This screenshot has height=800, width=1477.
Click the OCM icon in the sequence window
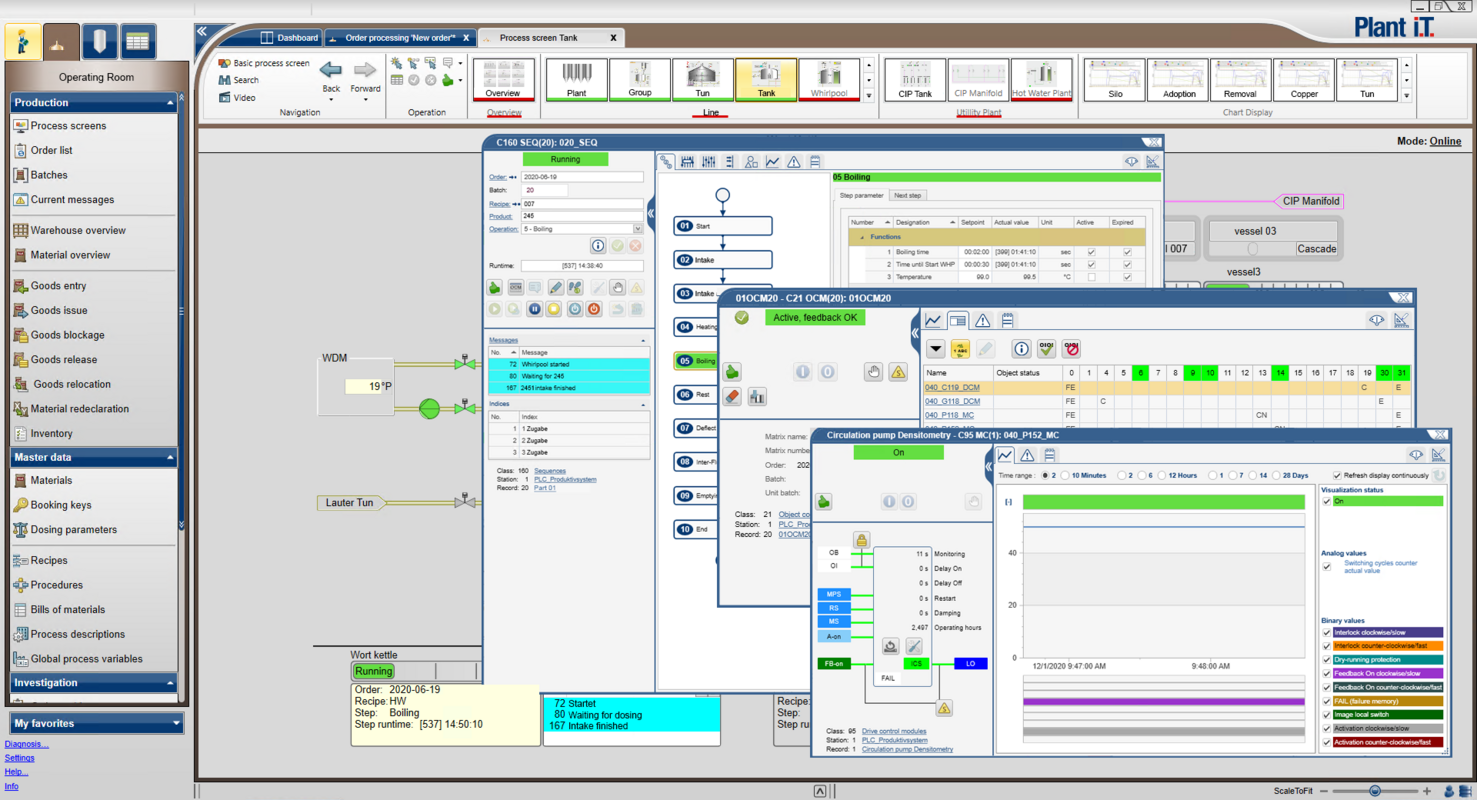pos(516,288)
